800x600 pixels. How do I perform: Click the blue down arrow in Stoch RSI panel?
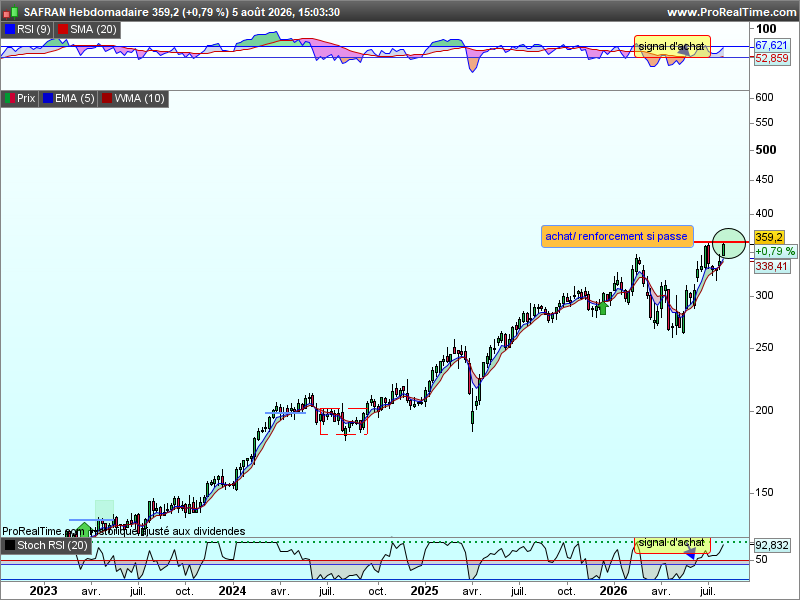click(690, 554)
